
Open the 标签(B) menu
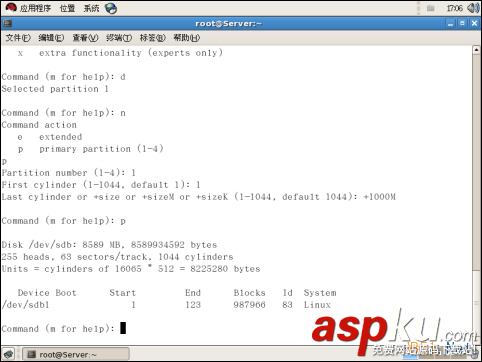tap(153, 38)
